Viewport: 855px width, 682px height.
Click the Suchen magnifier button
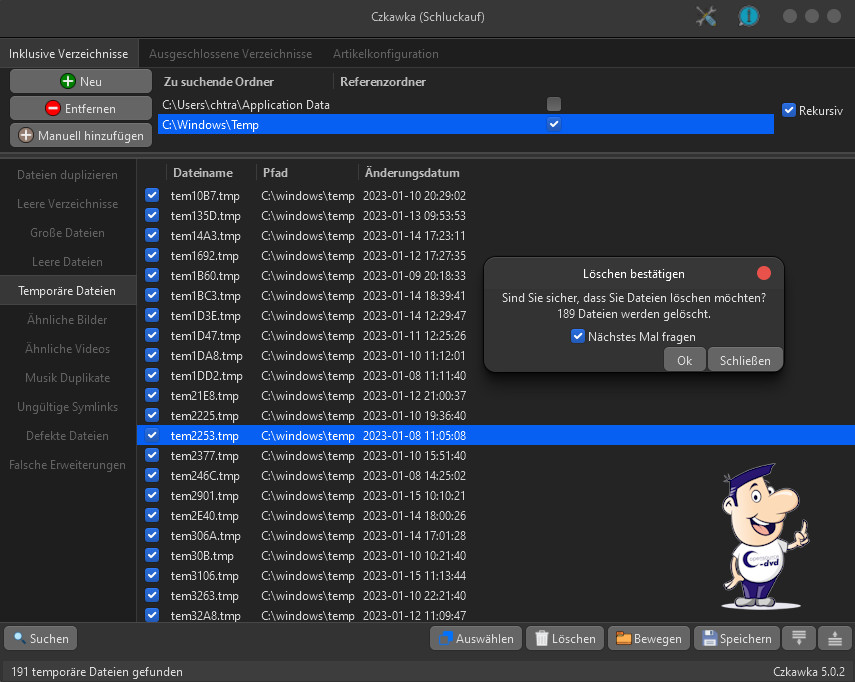[40, 638]
